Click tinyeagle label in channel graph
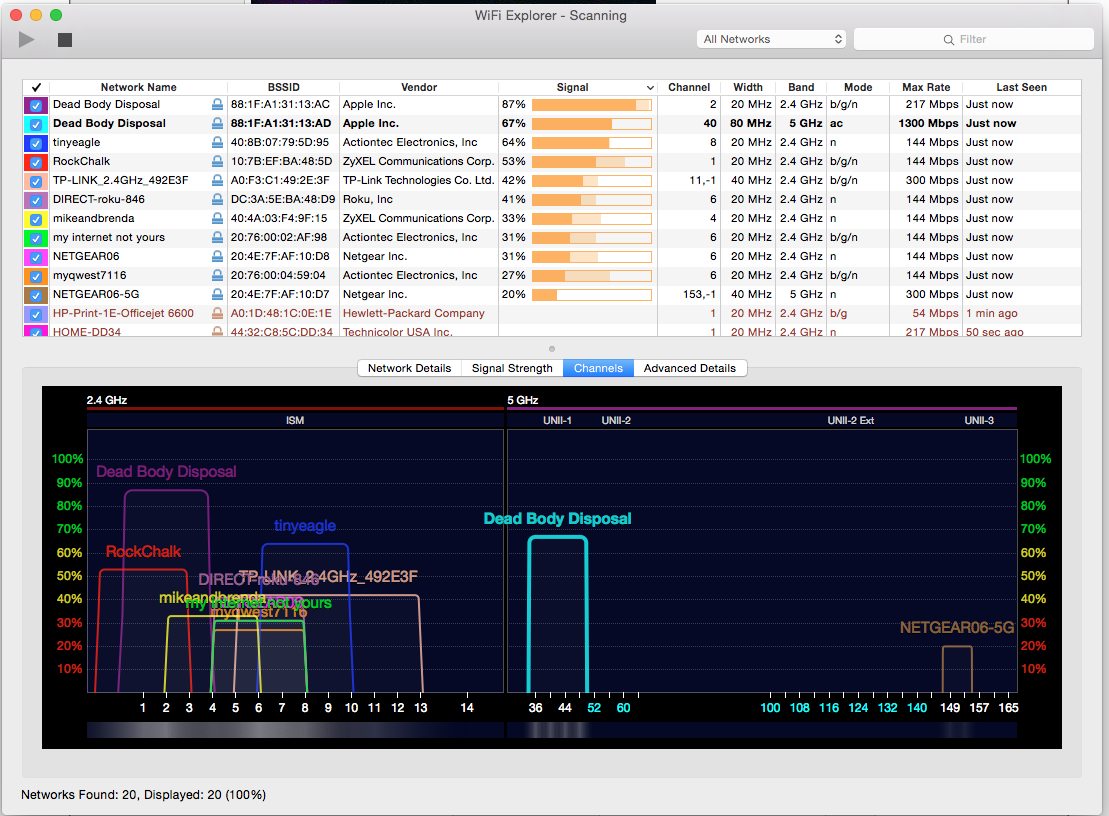Viewport: 1109px width, 816px height. click(x=305, y=525)
